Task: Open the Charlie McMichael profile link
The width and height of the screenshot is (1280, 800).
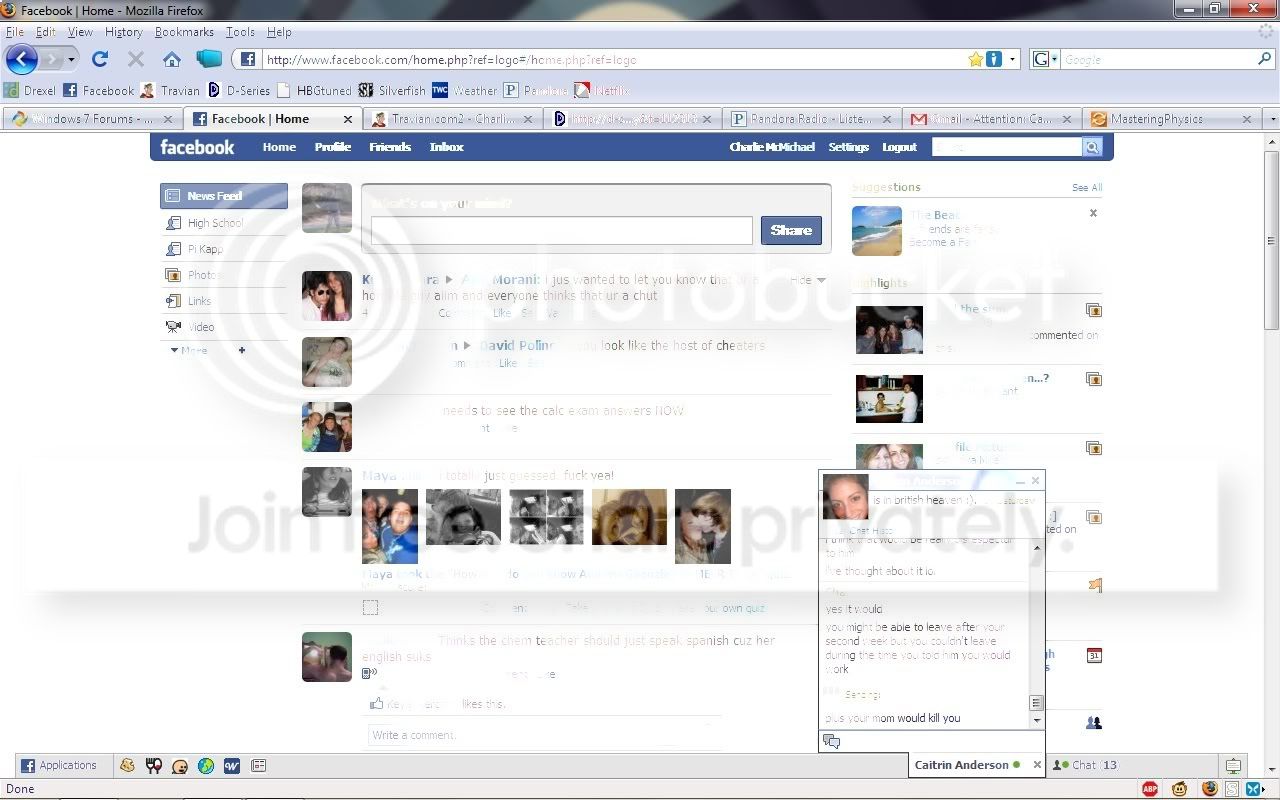Action: click(x=773, y=147)
